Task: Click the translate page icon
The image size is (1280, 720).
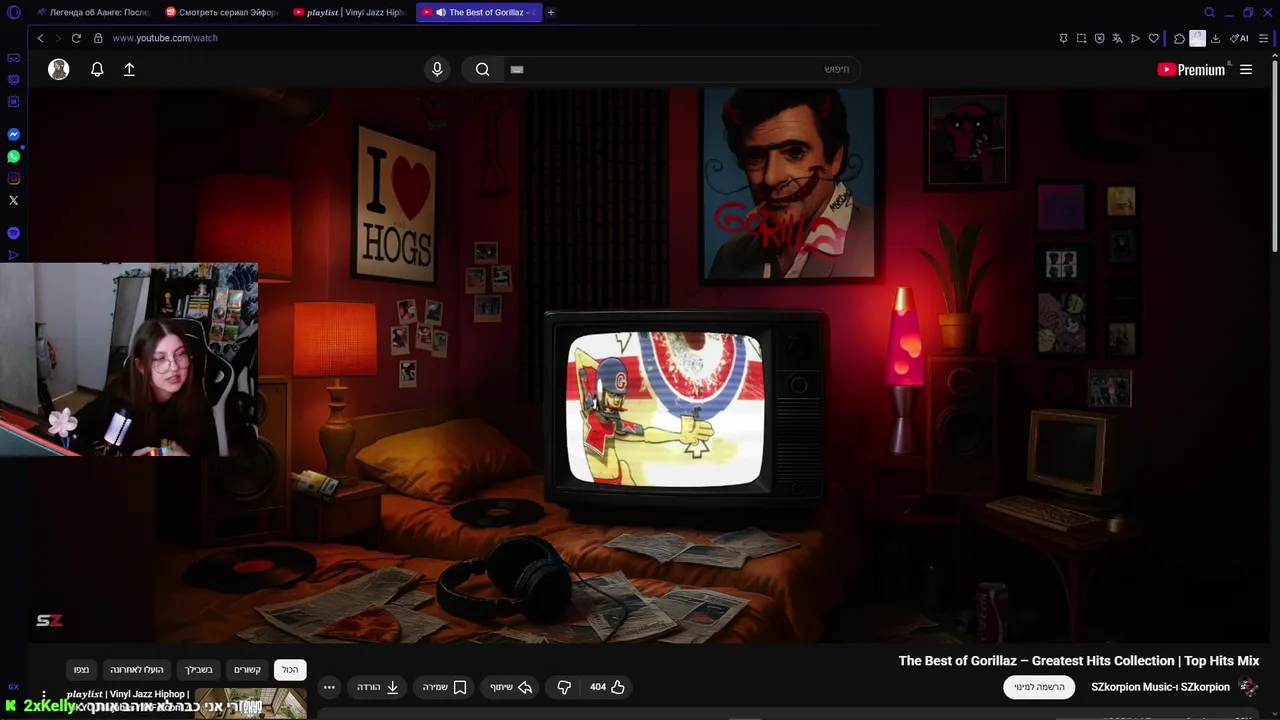Action: tap(1117, 38)
